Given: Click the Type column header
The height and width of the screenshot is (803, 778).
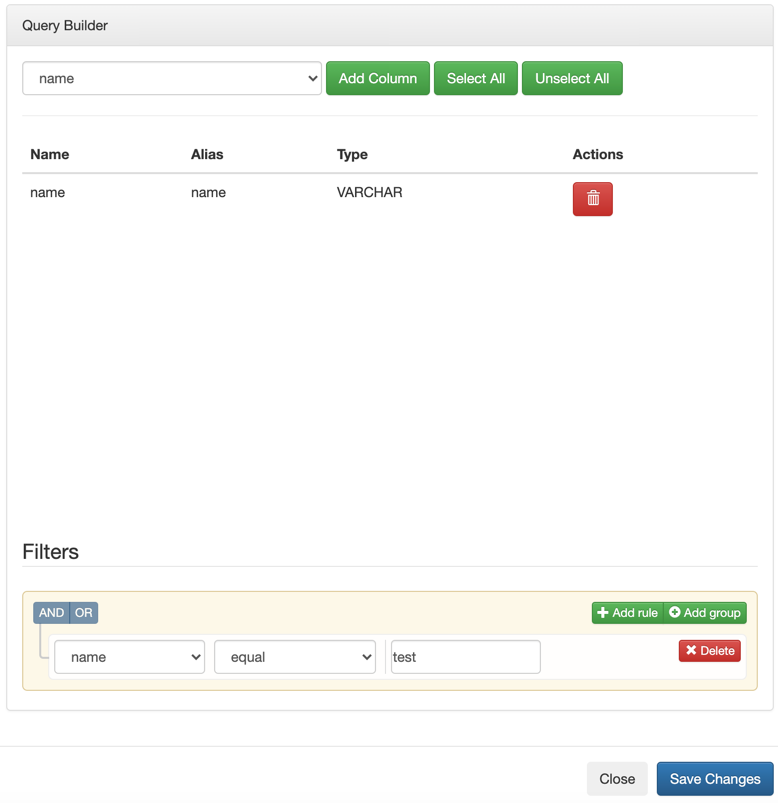Looking at the screenshot, I should click(352, 154).
